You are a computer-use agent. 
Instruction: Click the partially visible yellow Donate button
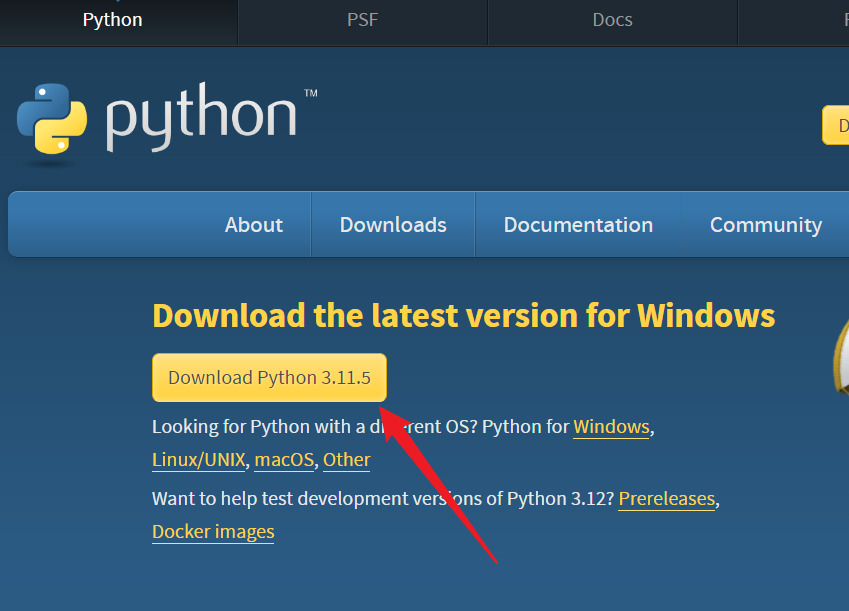pos(836,125)
